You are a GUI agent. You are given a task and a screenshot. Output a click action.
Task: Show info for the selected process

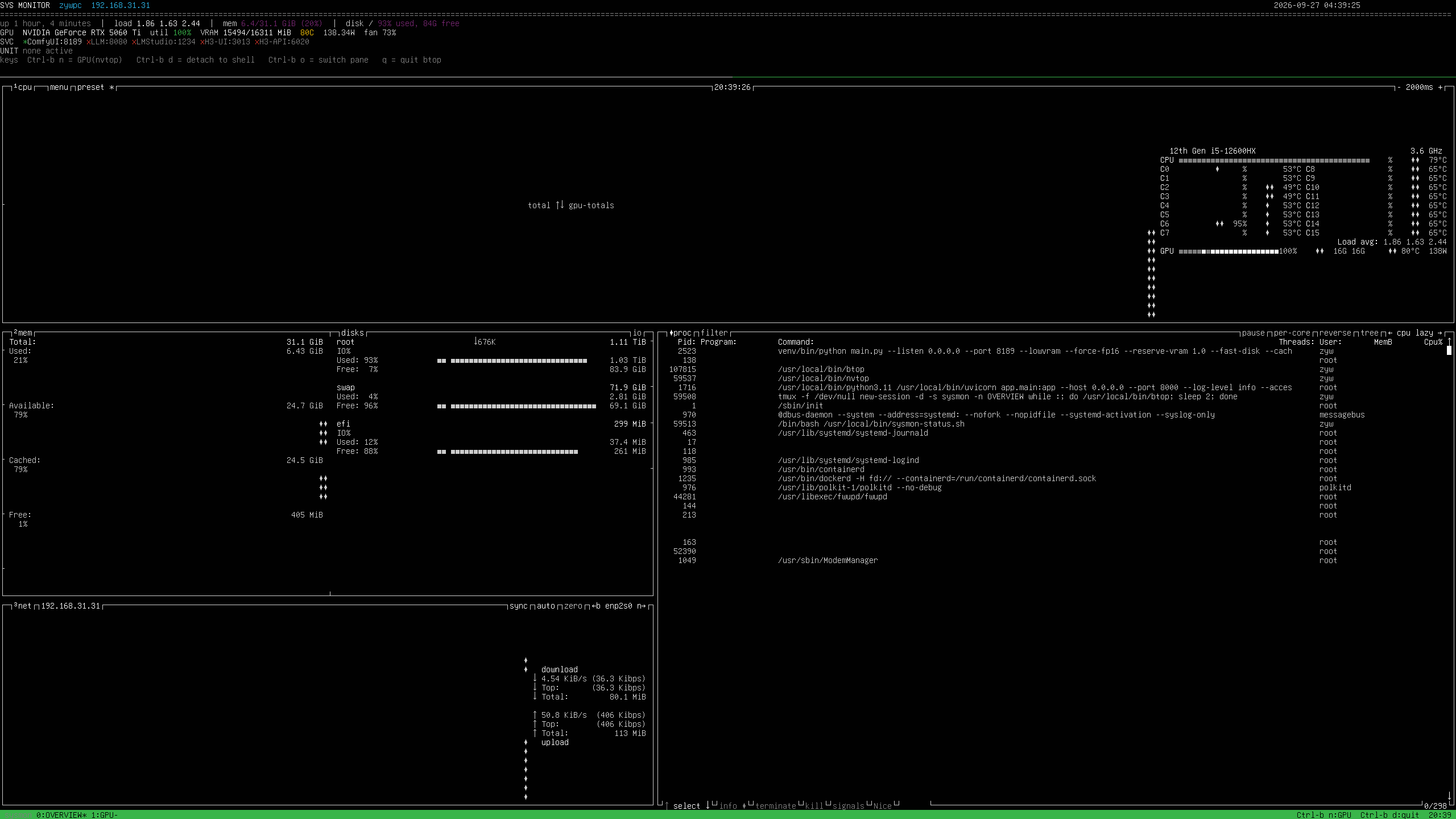tap(728, 806)
